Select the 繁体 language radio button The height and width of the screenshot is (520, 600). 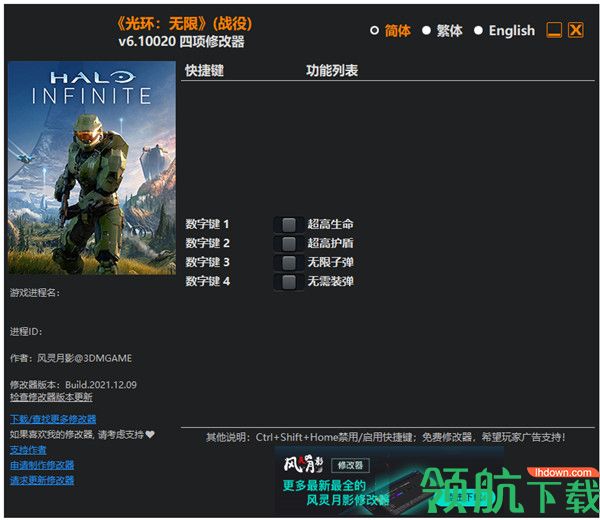pos(426,30)
